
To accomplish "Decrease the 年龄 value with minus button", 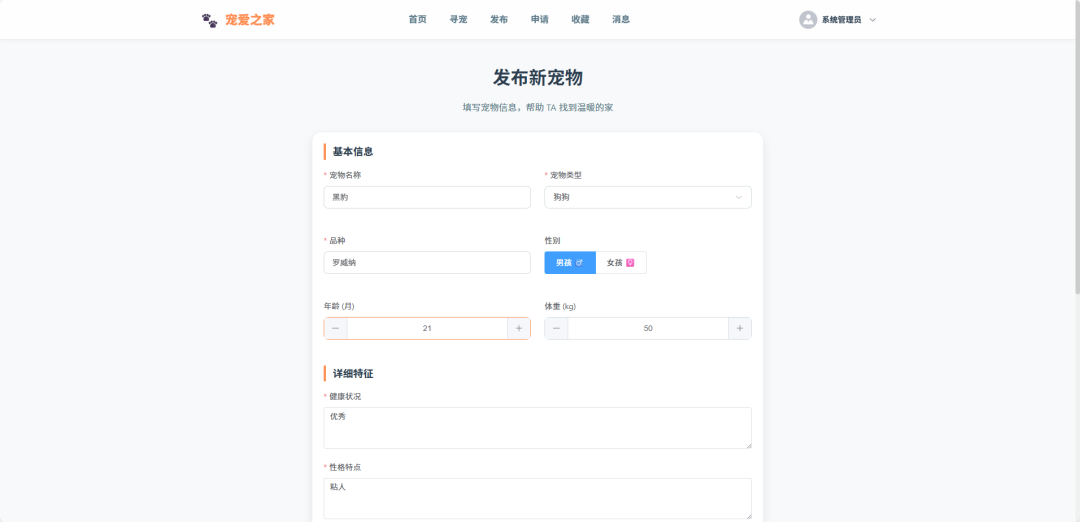I will [x=335, y=328].
